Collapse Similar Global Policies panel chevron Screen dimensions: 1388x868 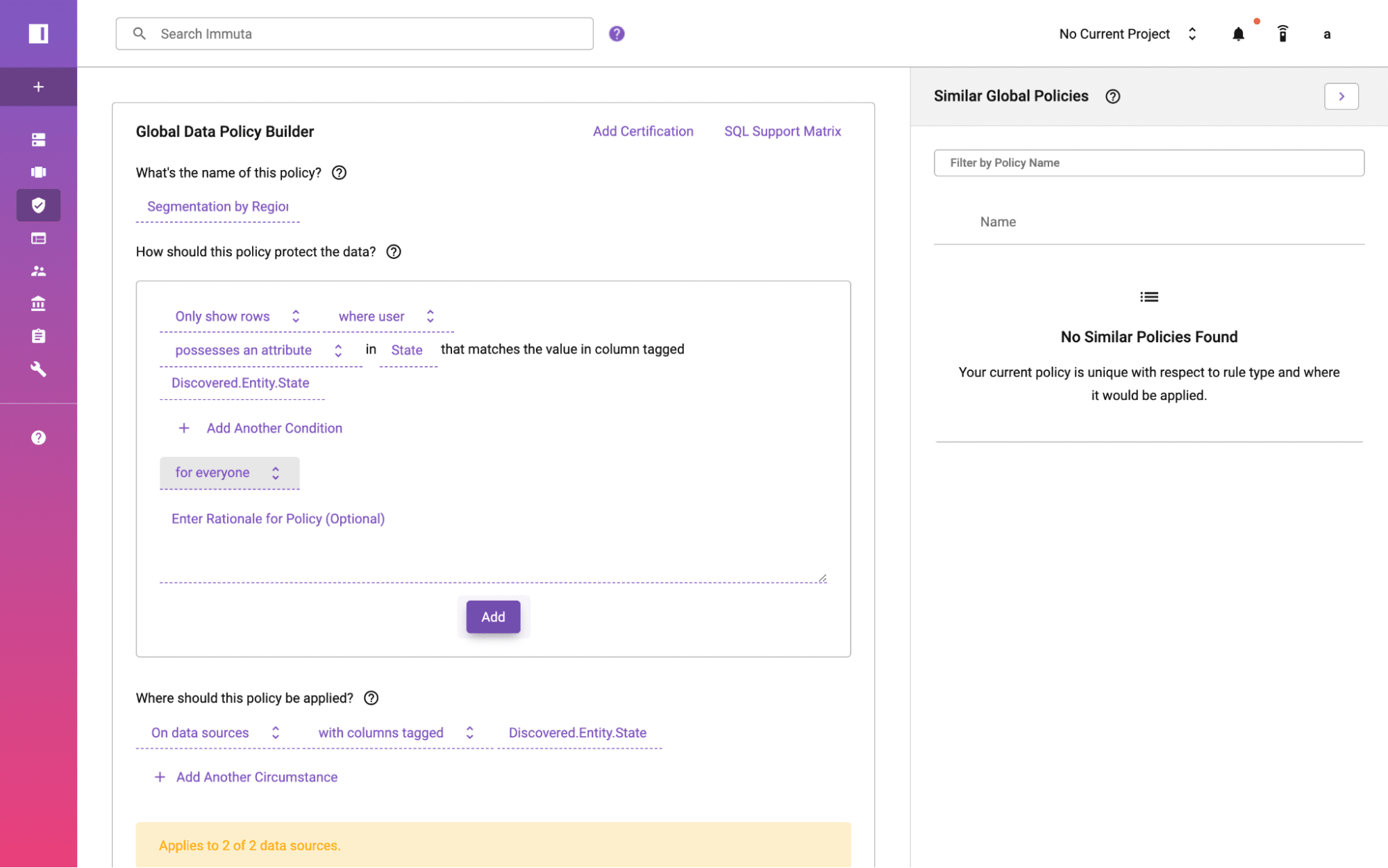point(1341,97)
